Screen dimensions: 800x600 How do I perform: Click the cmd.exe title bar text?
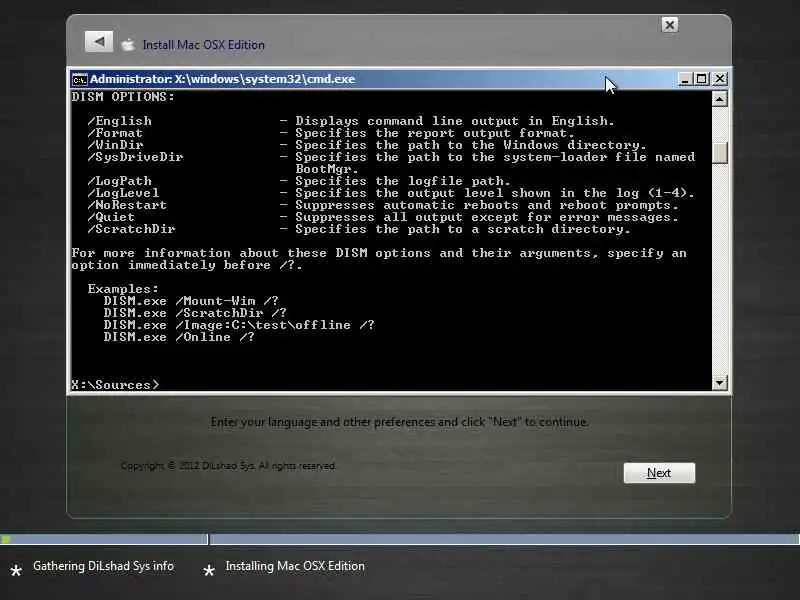click(x=222, y=79)
